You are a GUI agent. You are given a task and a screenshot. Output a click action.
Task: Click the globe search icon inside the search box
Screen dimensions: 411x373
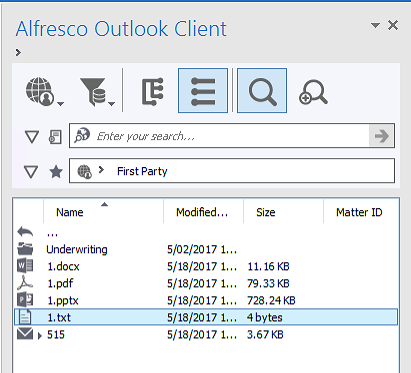coord(82,135)
